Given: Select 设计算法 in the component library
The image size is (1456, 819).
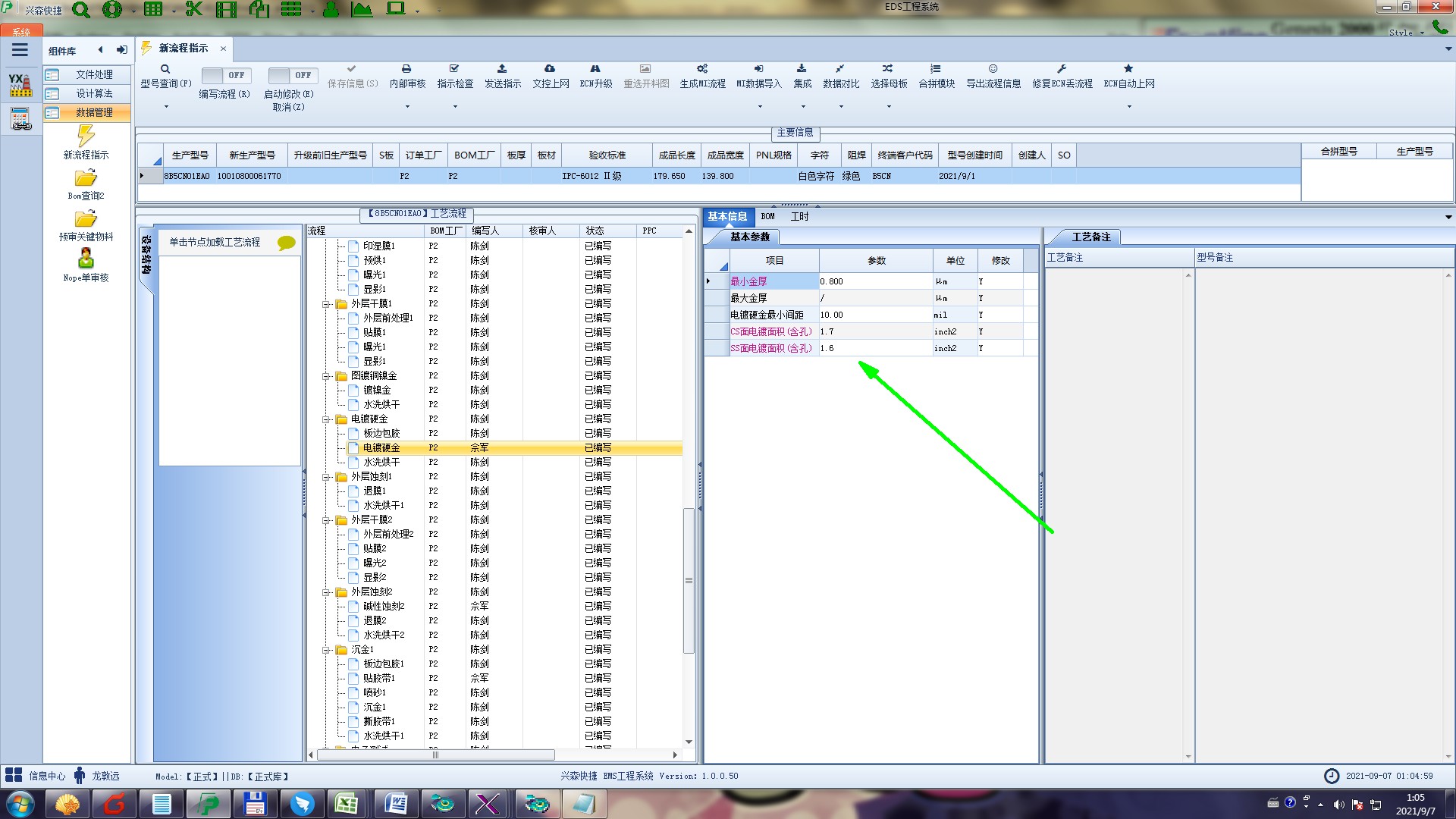Looking at the screenshot, I should coord(93,93).
